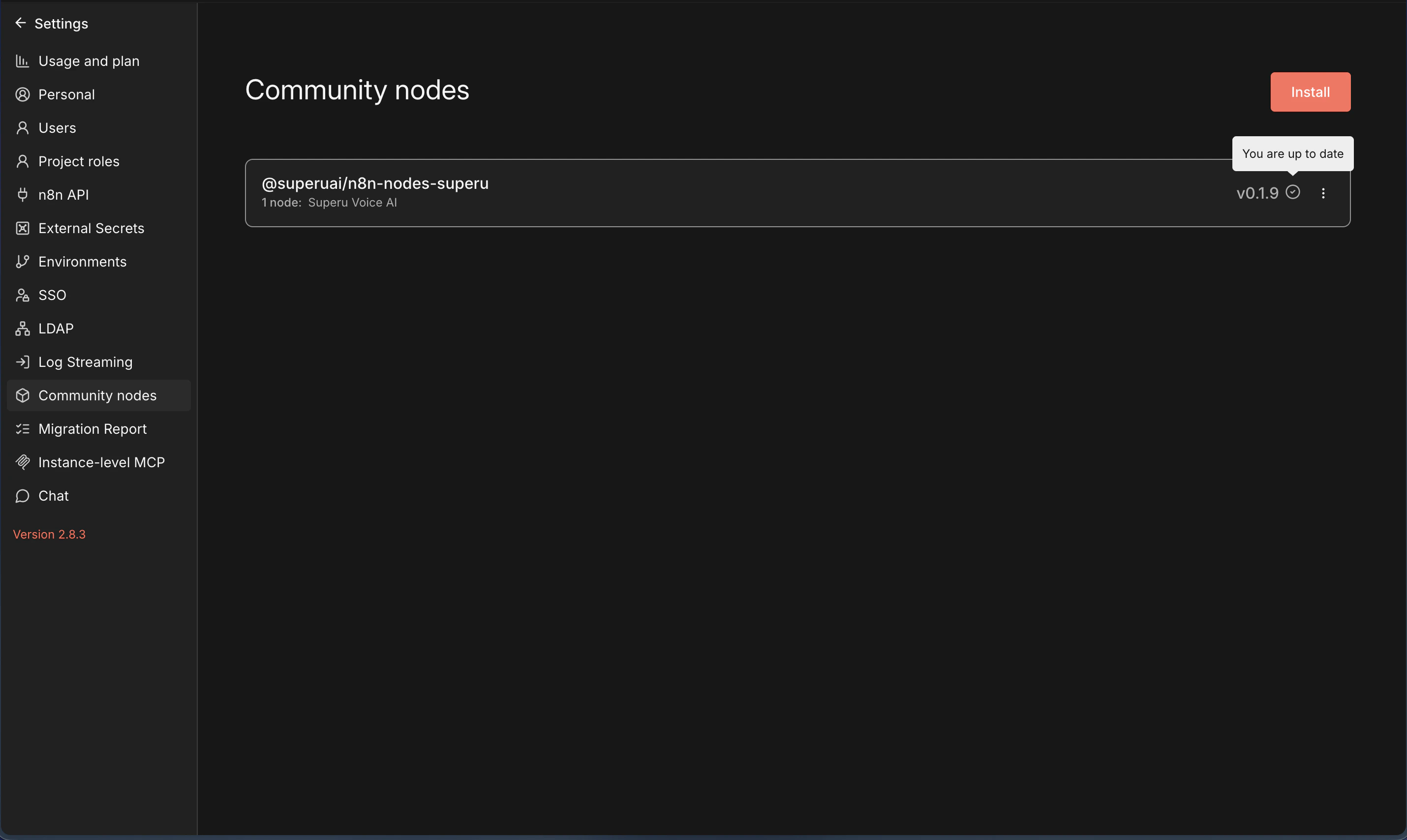Image resolution: width=1407 pixels, height=840 pixels.
Task: Select the Personal settings avatar icon
Action: click(22, 94)
